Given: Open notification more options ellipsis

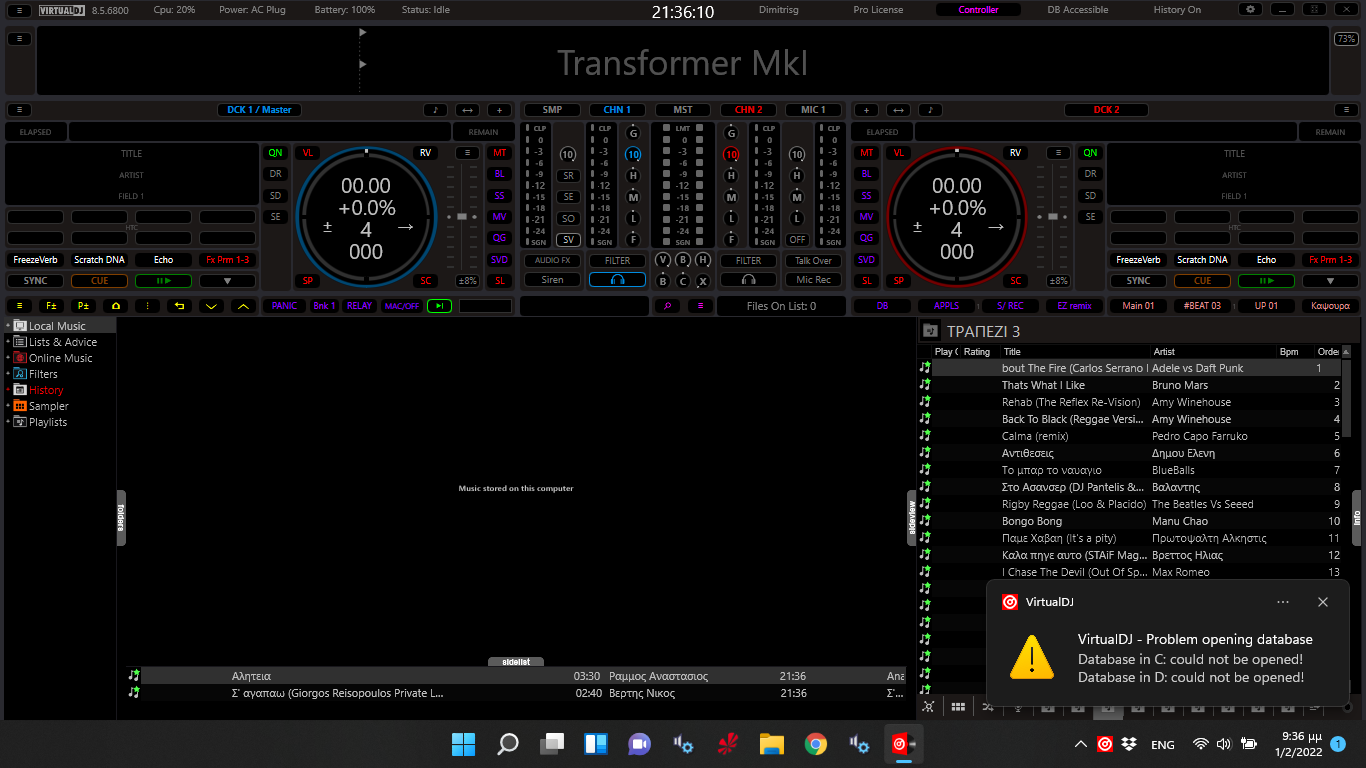Looking at the screenshot, I should (1283, 602).
